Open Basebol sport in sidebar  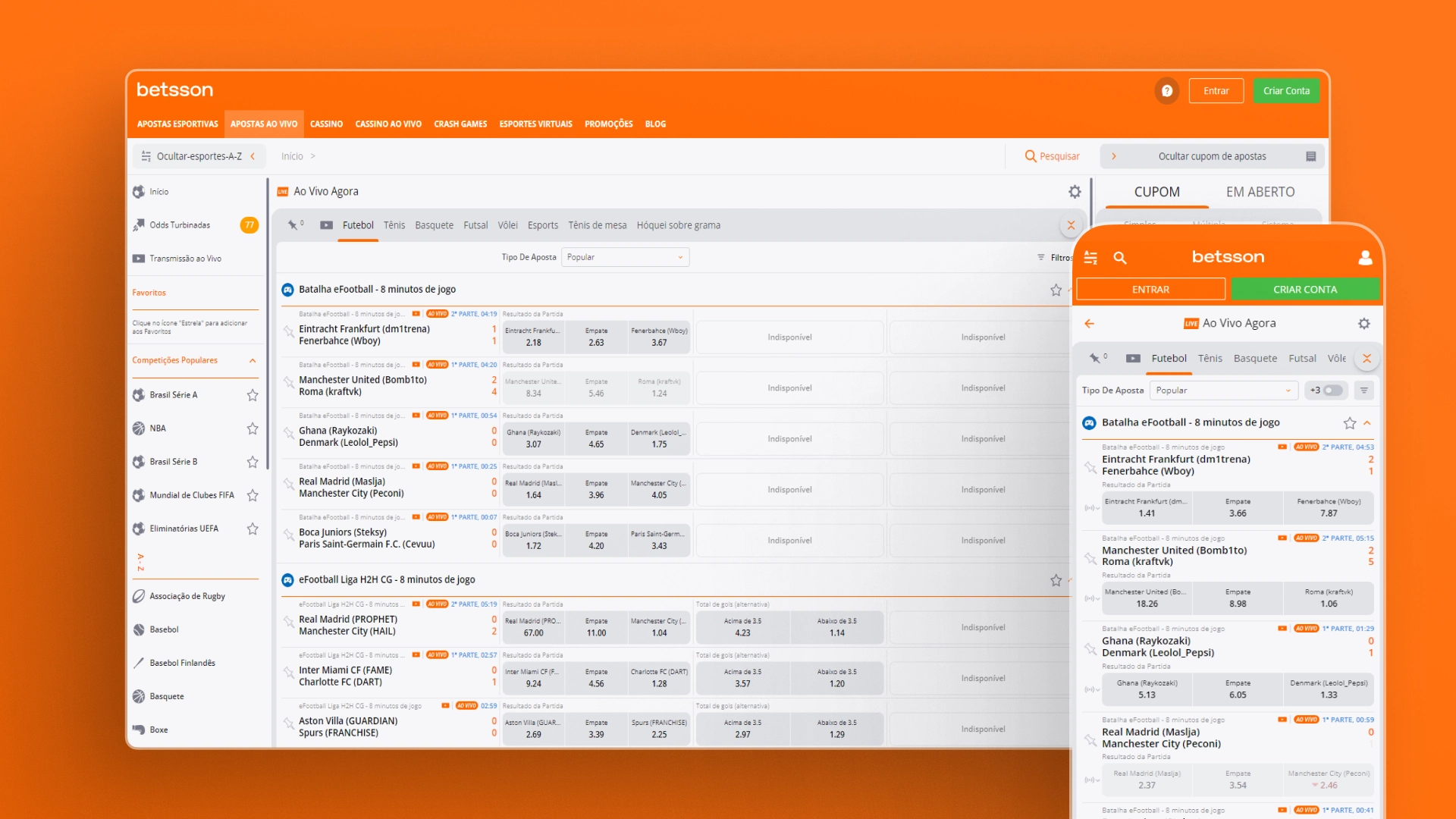(x=164, y=629)
